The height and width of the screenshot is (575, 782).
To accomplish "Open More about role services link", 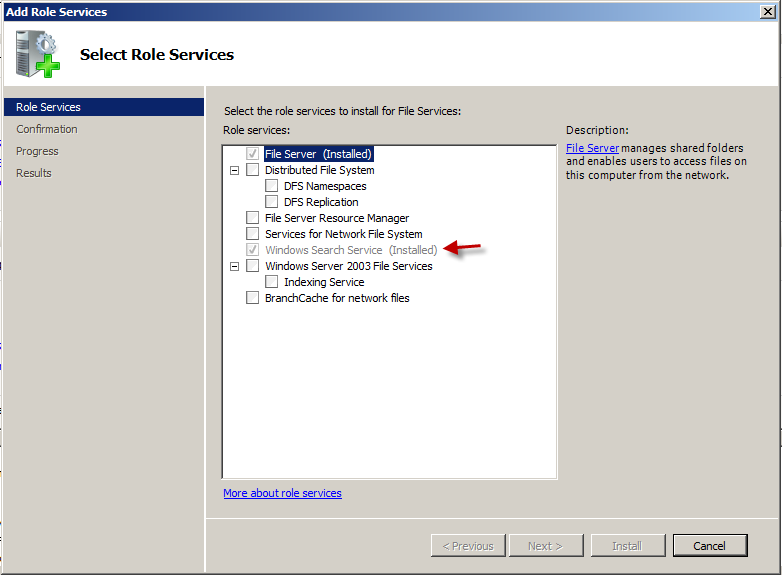I will [x=282, y=493].
